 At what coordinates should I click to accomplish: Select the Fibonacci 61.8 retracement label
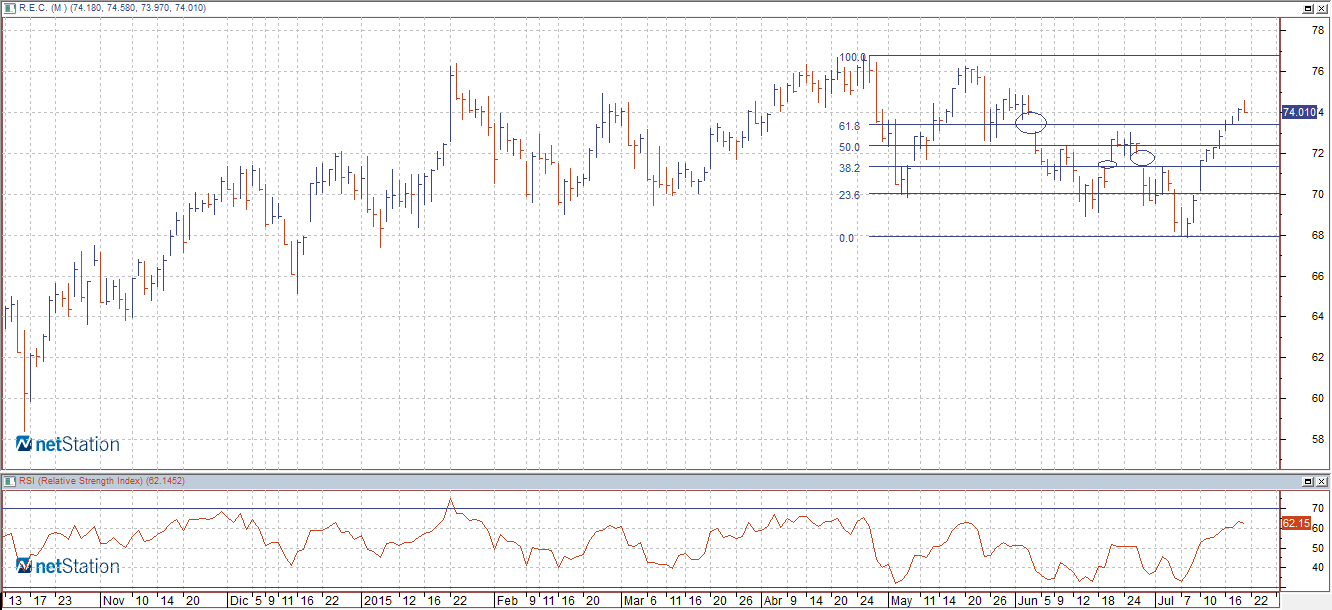[x=850, y=126]
